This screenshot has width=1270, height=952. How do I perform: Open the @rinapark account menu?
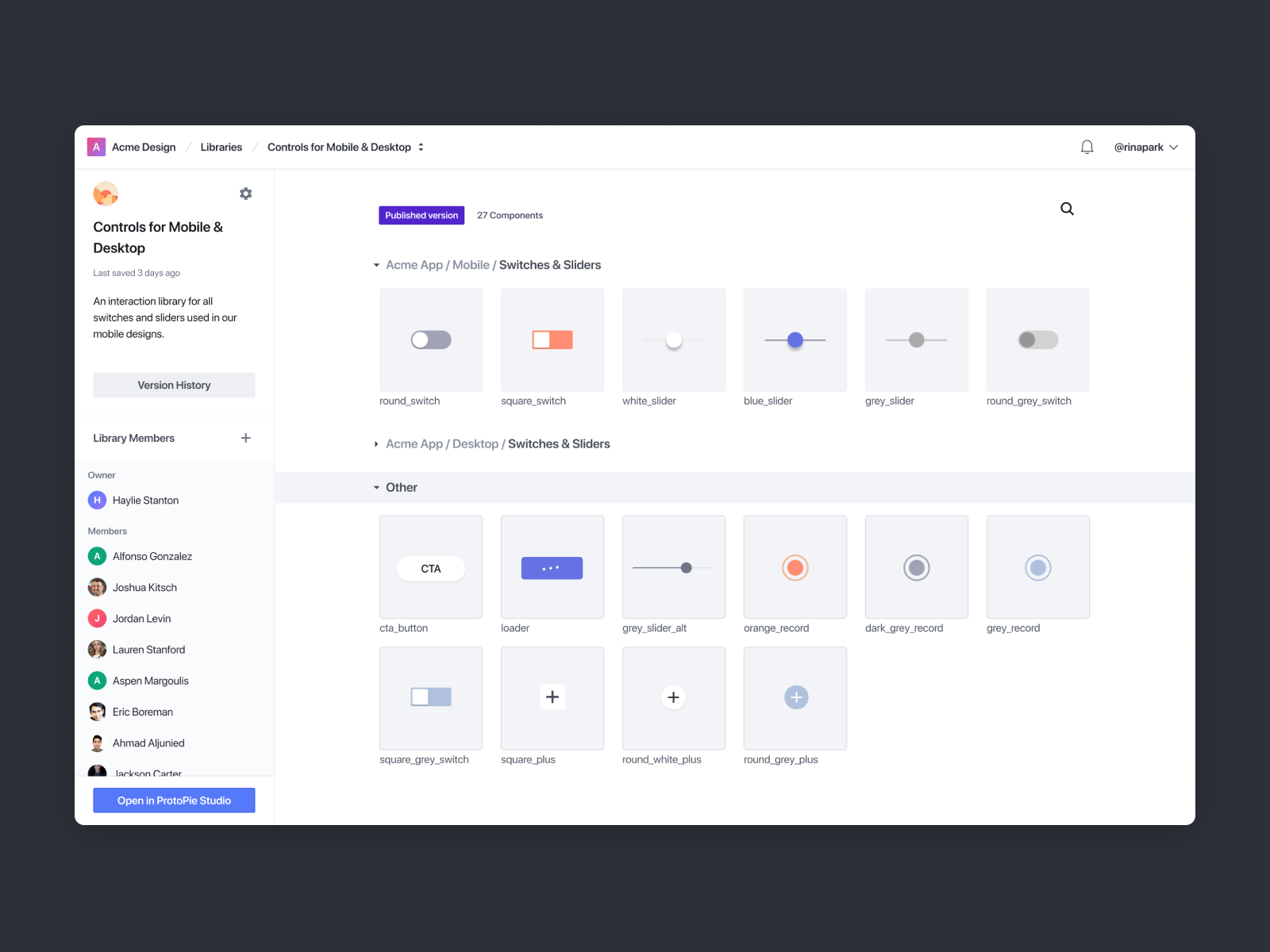tap(1146, 147)
